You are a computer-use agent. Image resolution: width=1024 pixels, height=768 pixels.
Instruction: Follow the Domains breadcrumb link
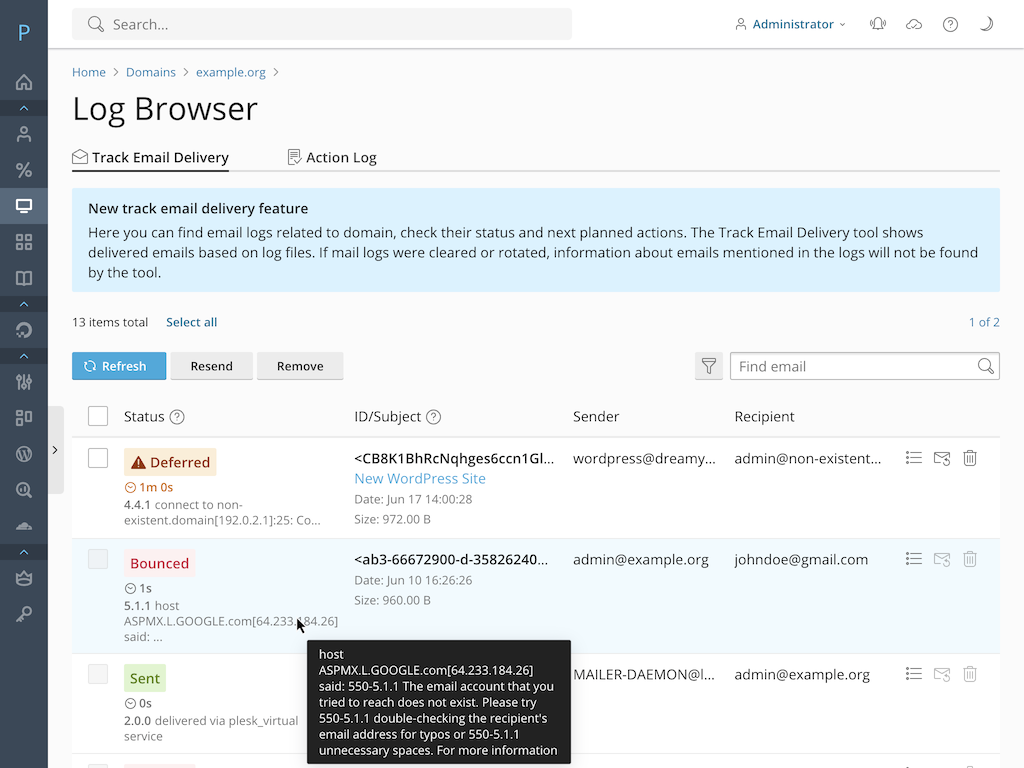click(x=151, y=72)
